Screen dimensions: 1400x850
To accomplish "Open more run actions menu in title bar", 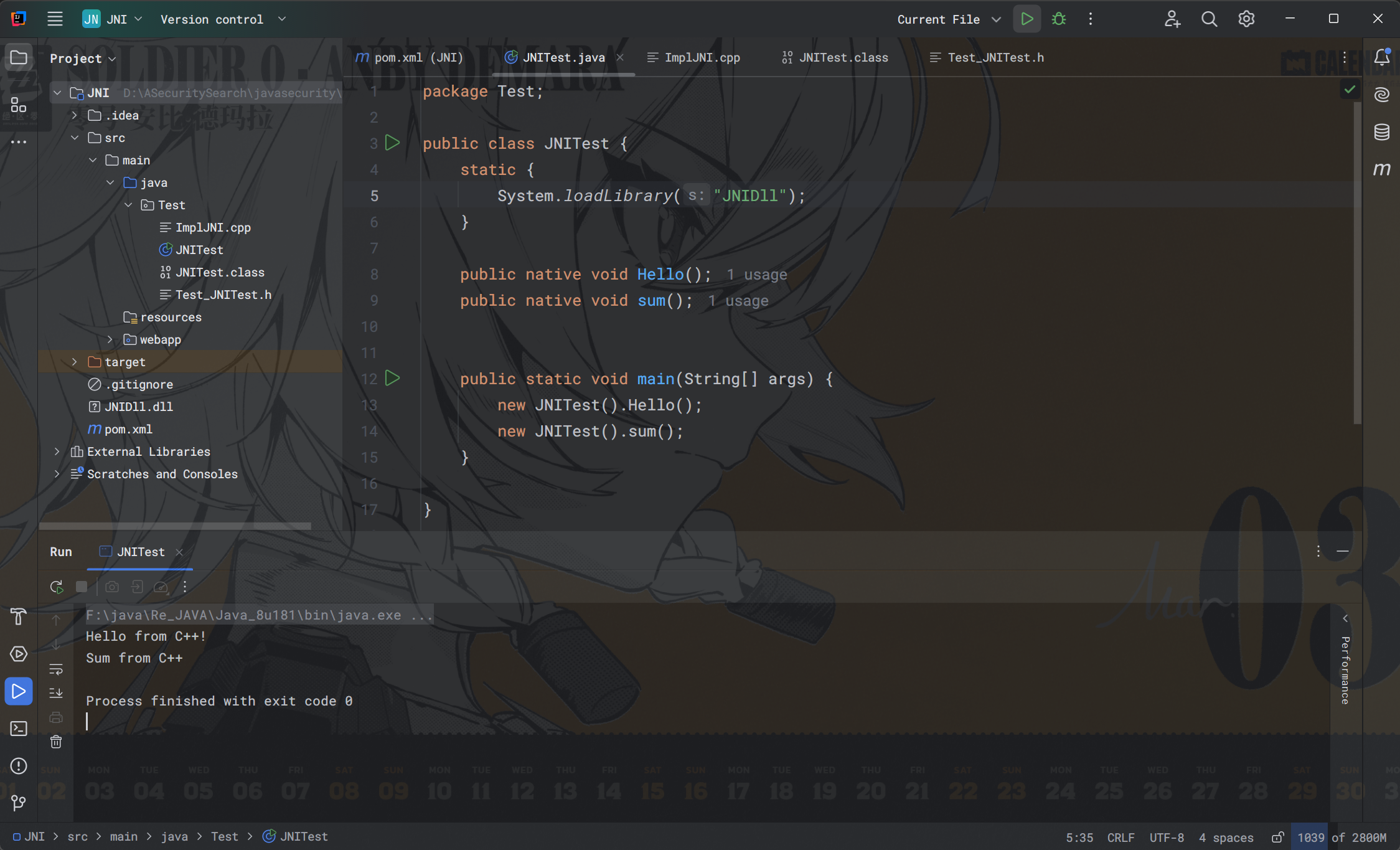I will (1091, 19).
